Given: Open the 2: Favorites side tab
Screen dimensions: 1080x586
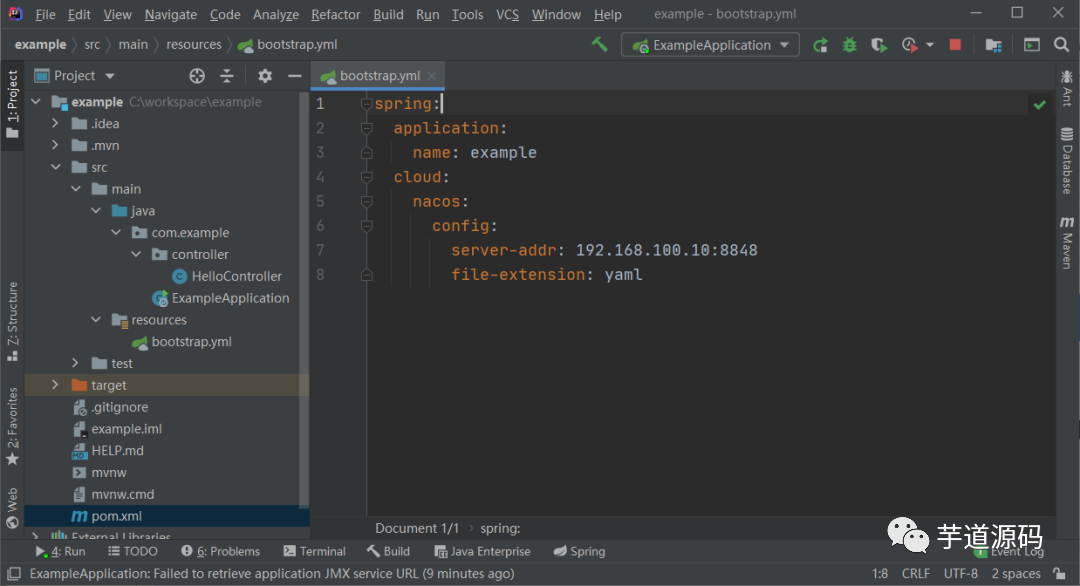Looking at the screenshot, I should [x=12, y=426].
